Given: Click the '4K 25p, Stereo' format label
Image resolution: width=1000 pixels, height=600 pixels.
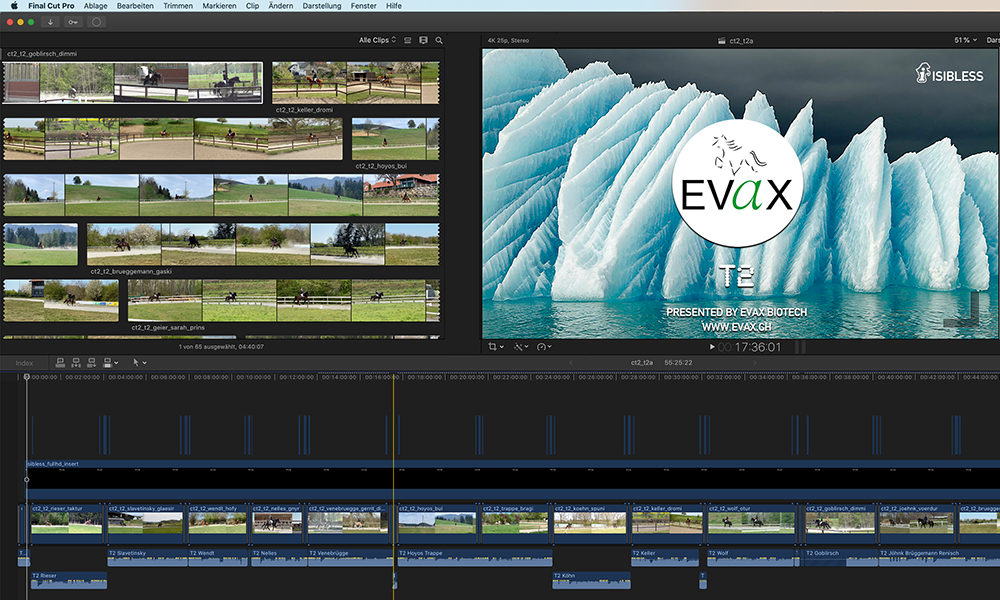Looking at the screenshot, I should 508,40.
